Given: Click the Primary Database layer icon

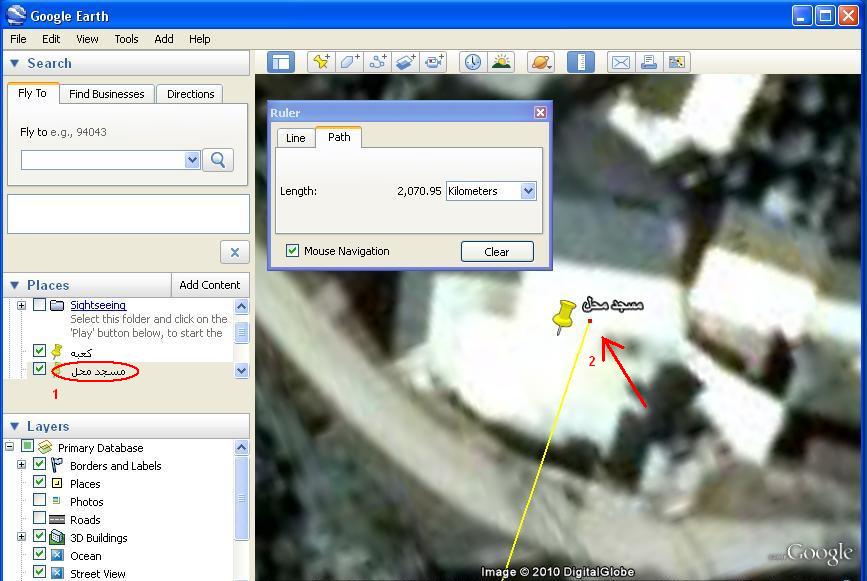Looking at the screenshot, I should coord(45,447).
